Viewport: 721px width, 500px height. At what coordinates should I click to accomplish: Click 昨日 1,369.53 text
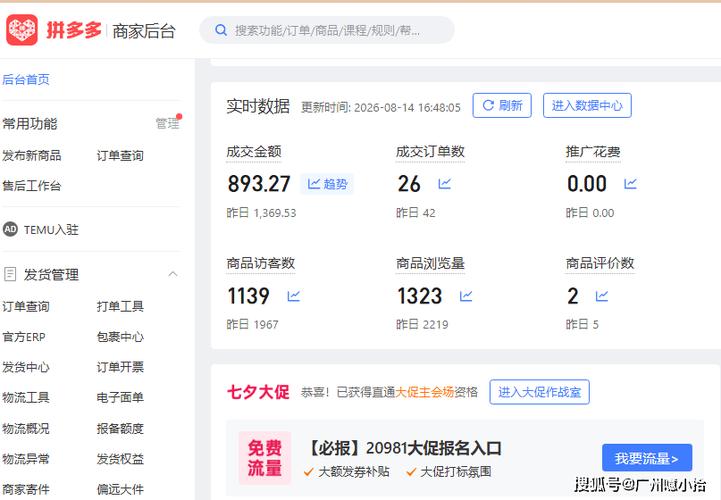tap(261, 213)
